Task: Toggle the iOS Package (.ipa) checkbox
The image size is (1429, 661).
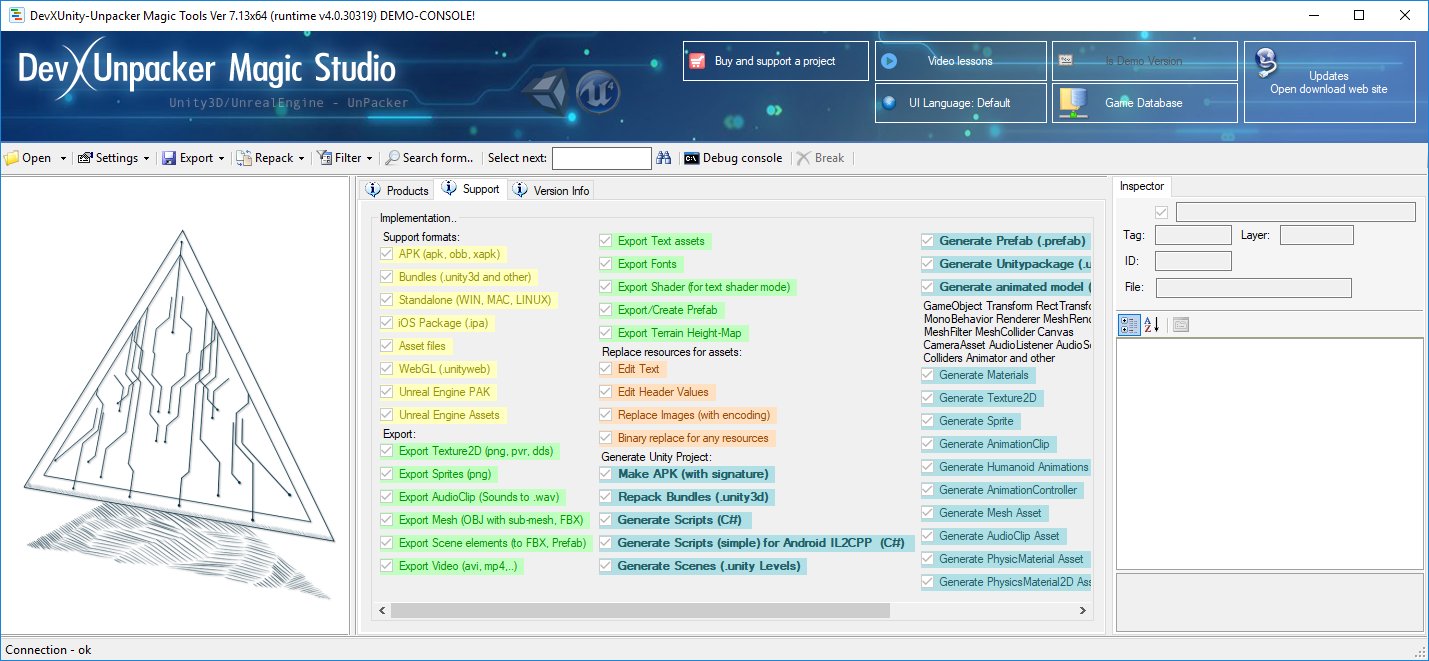Action: point(387,323)
